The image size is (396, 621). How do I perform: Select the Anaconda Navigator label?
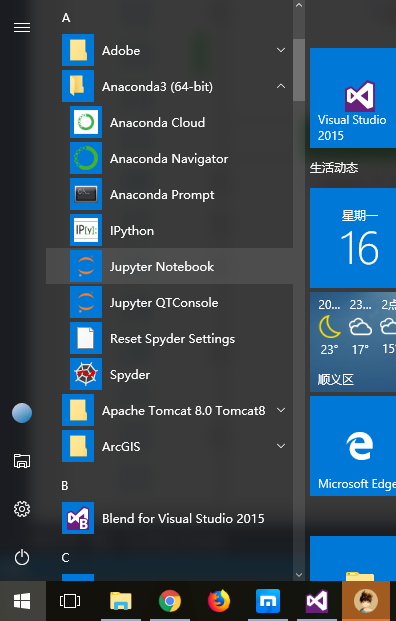[169, 159]
